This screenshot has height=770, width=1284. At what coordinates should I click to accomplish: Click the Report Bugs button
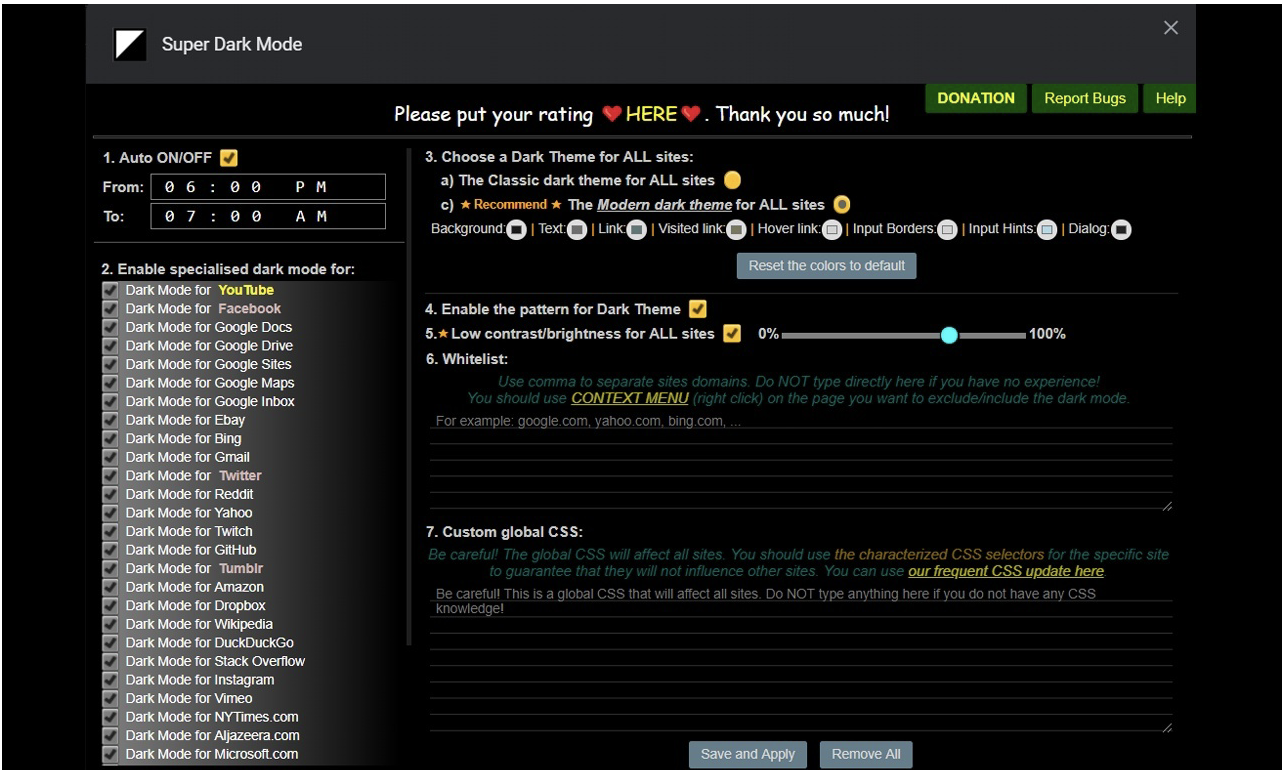pos(1085,98)
